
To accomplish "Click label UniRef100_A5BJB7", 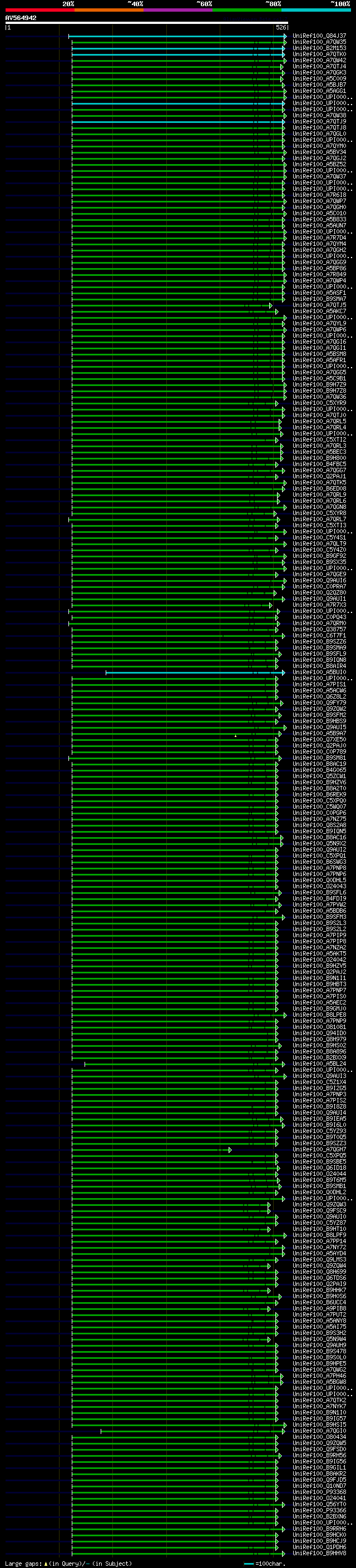I will point(319,85).
